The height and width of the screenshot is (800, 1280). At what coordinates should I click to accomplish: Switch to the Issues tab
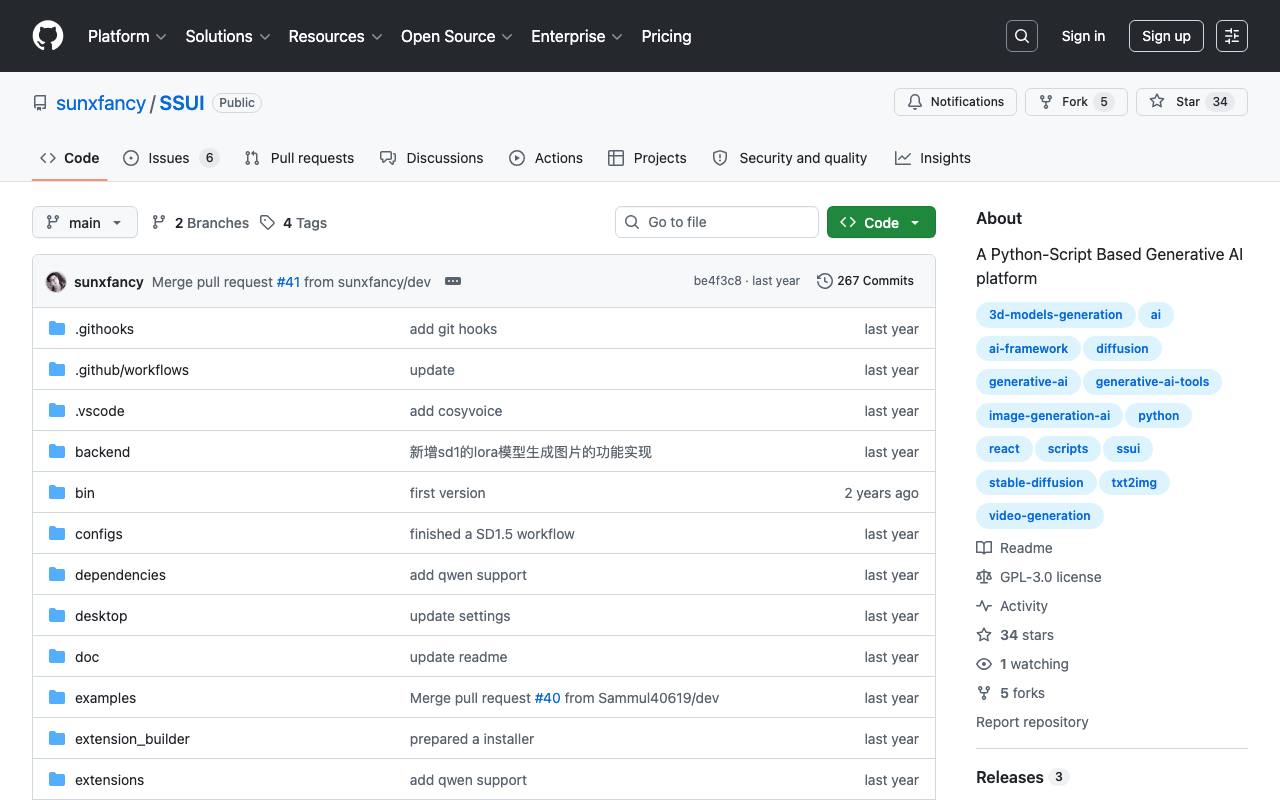171,158
